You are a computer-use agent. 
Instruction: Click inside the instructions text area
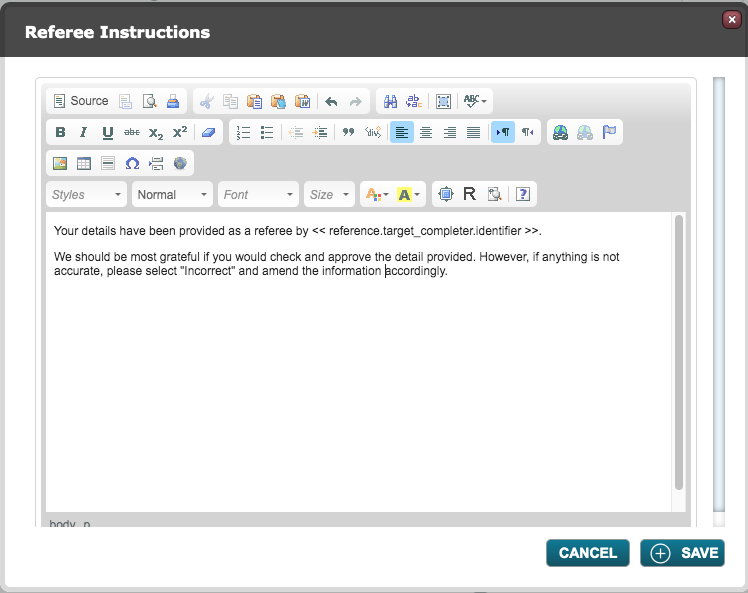tap(359, 362)
